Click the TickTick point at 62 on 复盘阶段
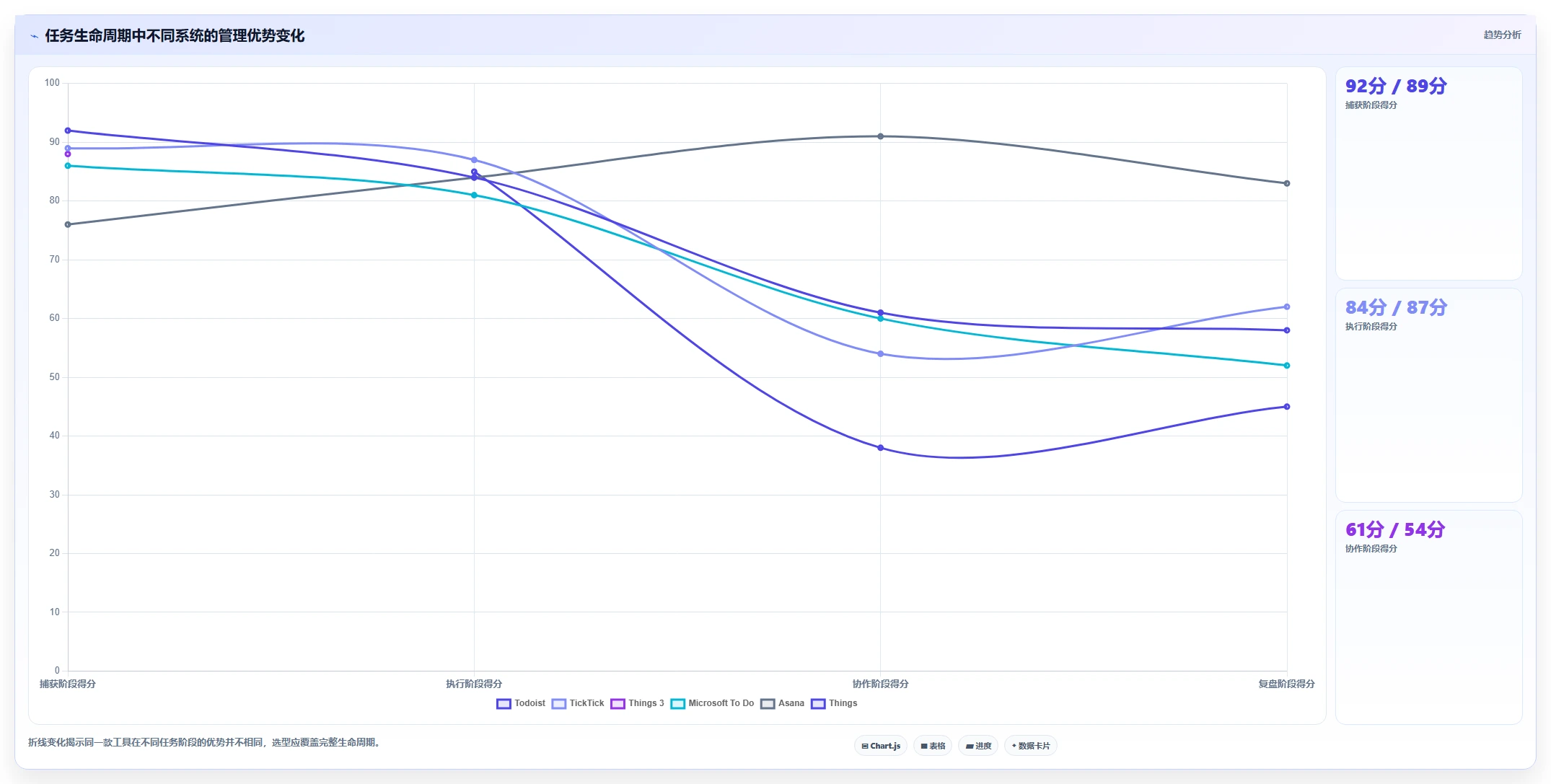1551x784 pixels. 1286,307
